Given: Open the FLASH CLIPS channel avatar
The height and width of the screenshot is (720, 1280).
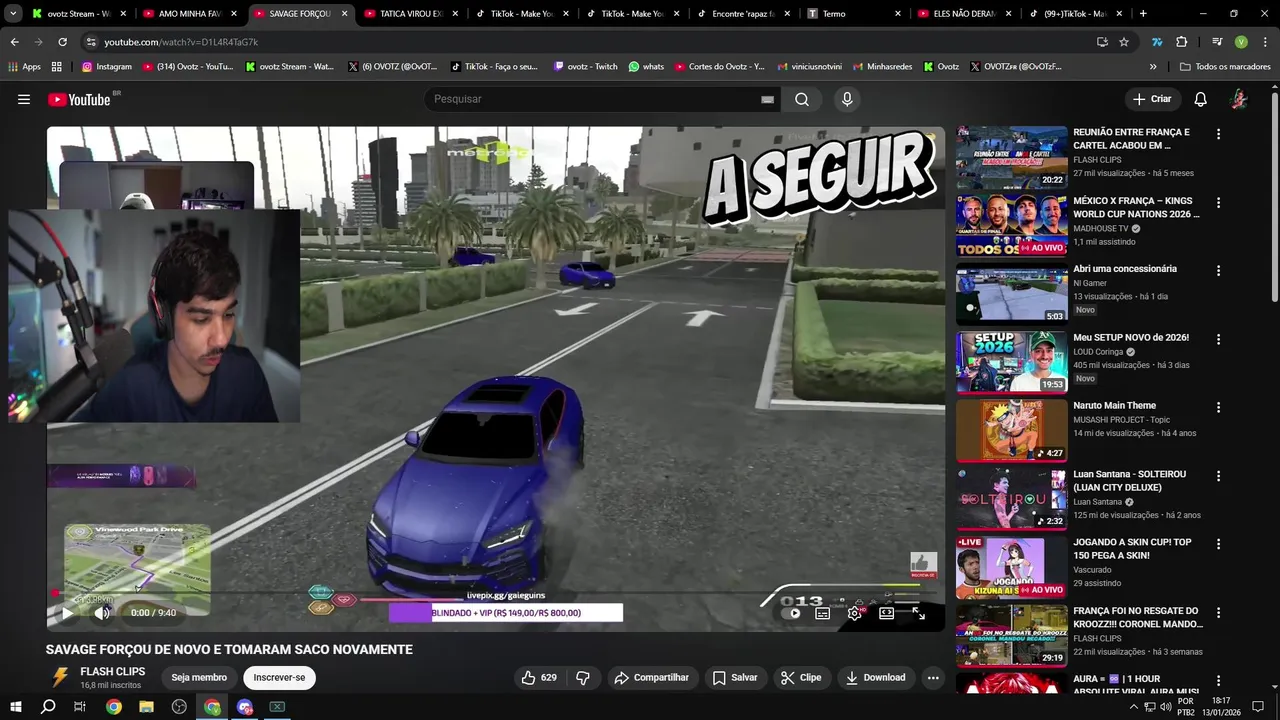Looking at the screenshot, I should [x=60, y=677].
